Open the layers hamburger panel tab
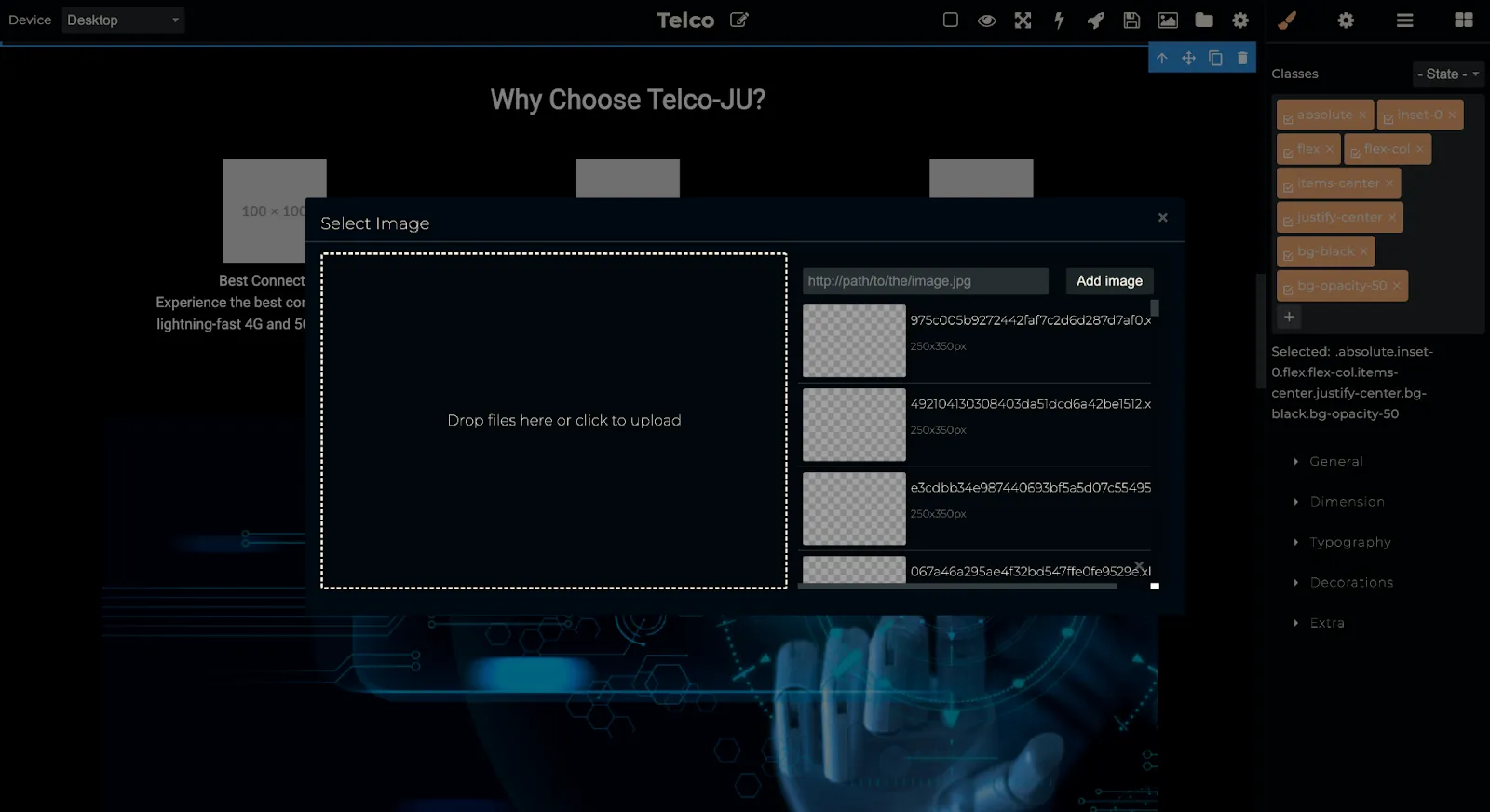The width and height of the screenshot is (1490, 812). [1404, 20]
